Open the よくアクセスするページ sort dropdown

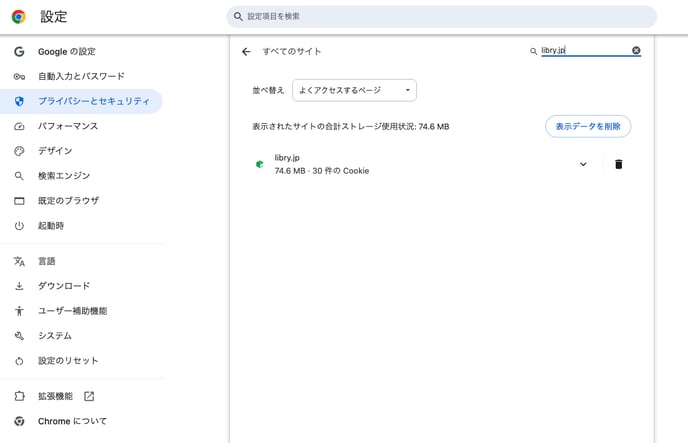355,90
